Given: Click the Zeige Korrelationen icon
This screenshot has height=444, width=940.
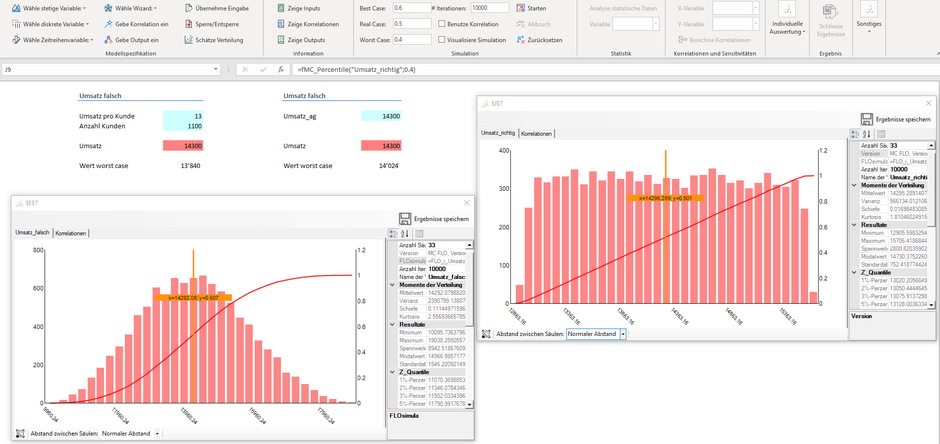Looking at the screenshot, I should coord(281,24).
